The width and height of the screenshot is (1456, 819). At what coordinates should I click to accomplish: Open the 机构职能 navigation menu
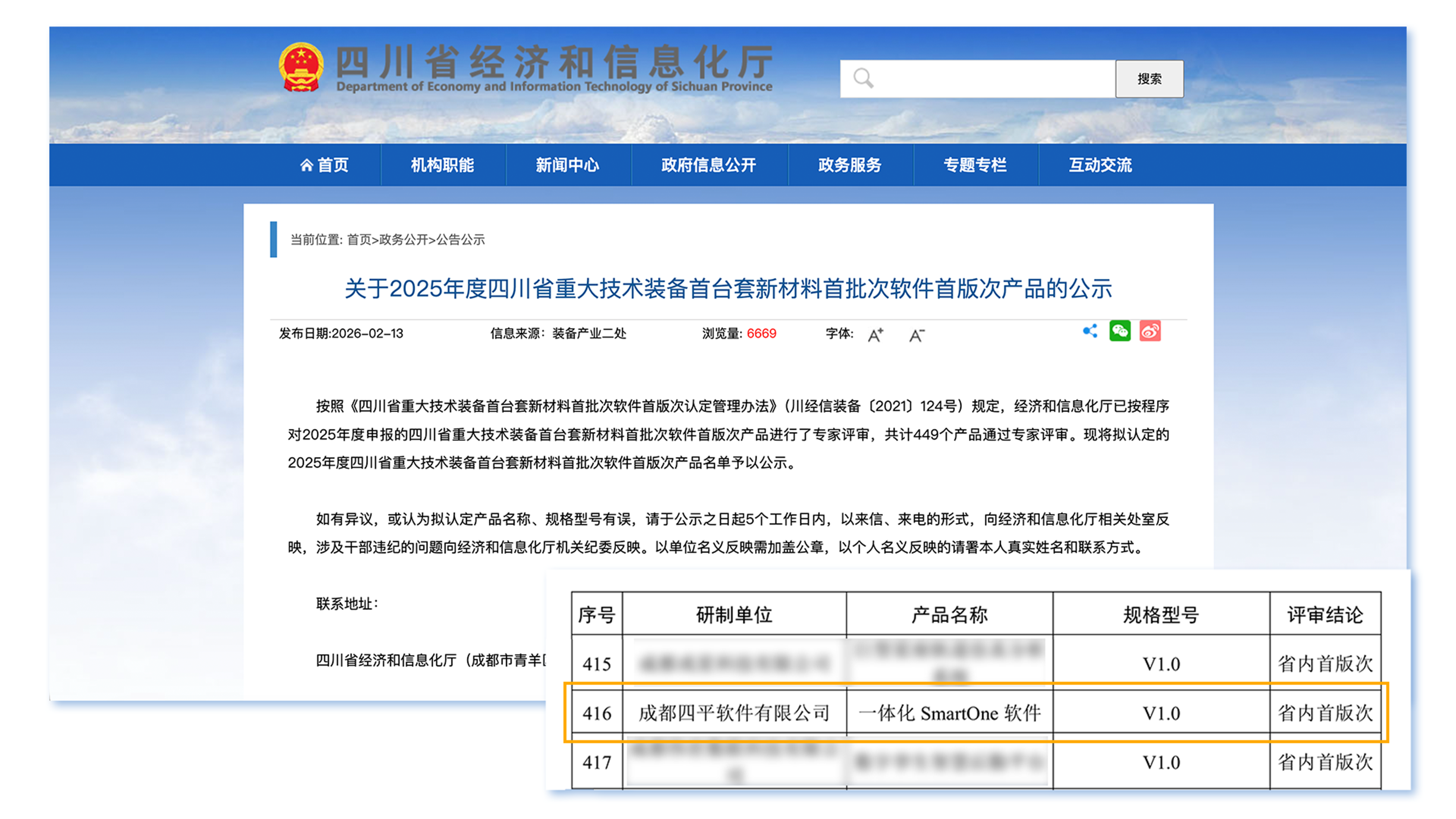pyautogui.click(x=442, y=165)
